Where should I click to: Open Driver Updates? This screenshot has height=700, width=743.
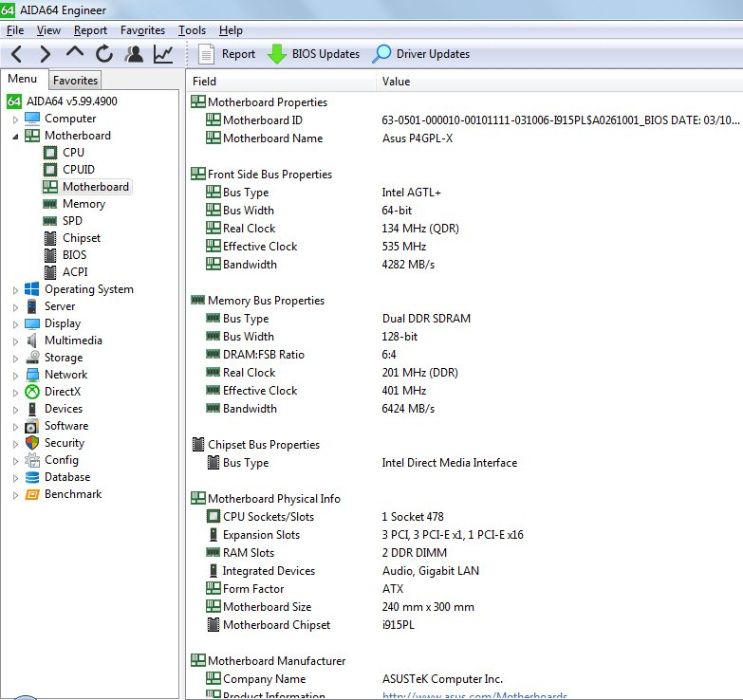[x=421, y=54]
